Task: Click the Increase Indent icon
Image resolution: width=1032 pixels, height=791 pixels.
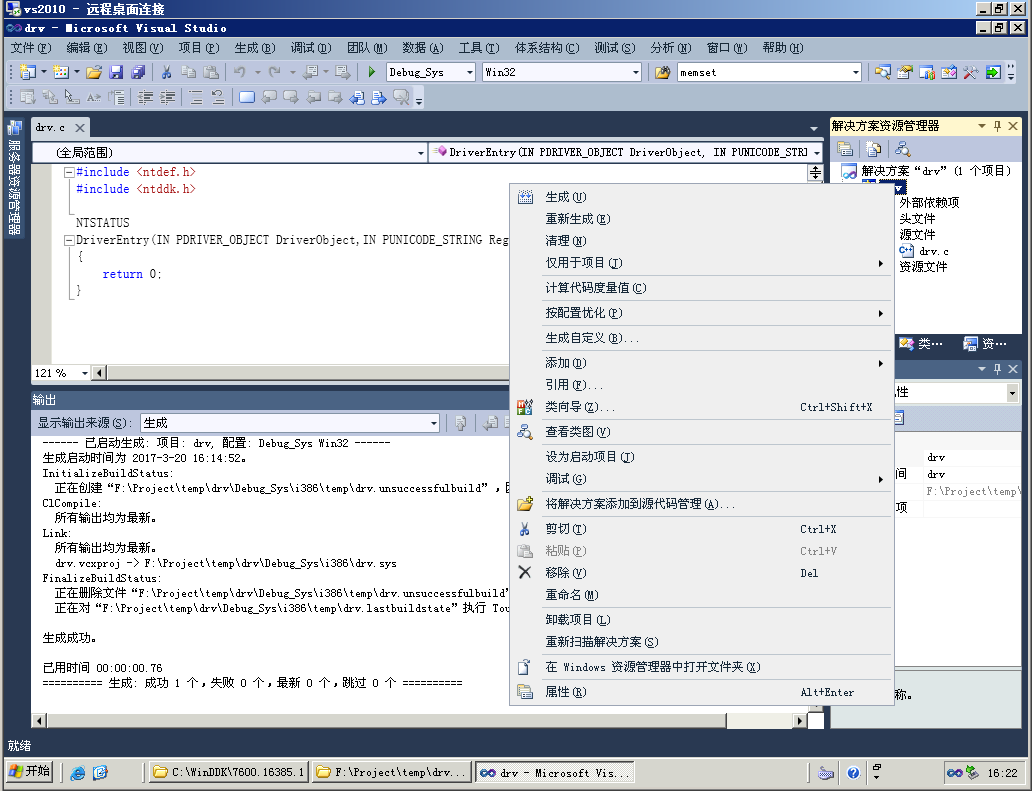Action: click(x=168, y=97)
